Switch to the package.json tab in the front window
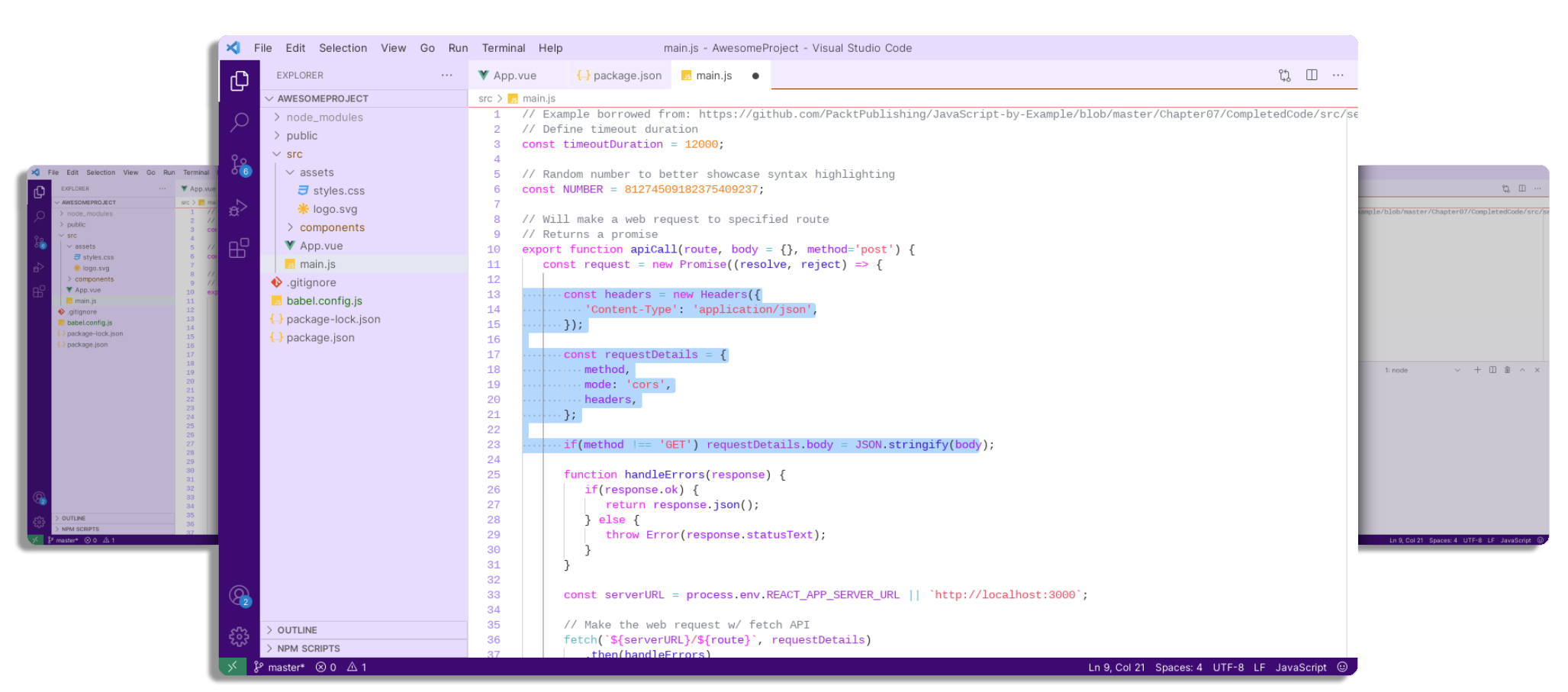 [x=620, y=76]
